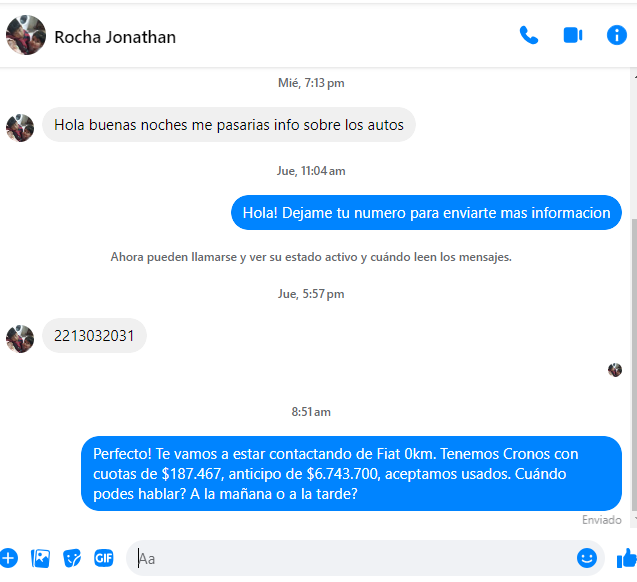
Task: Open the emoji picker in message box
Action: [587, 558]
